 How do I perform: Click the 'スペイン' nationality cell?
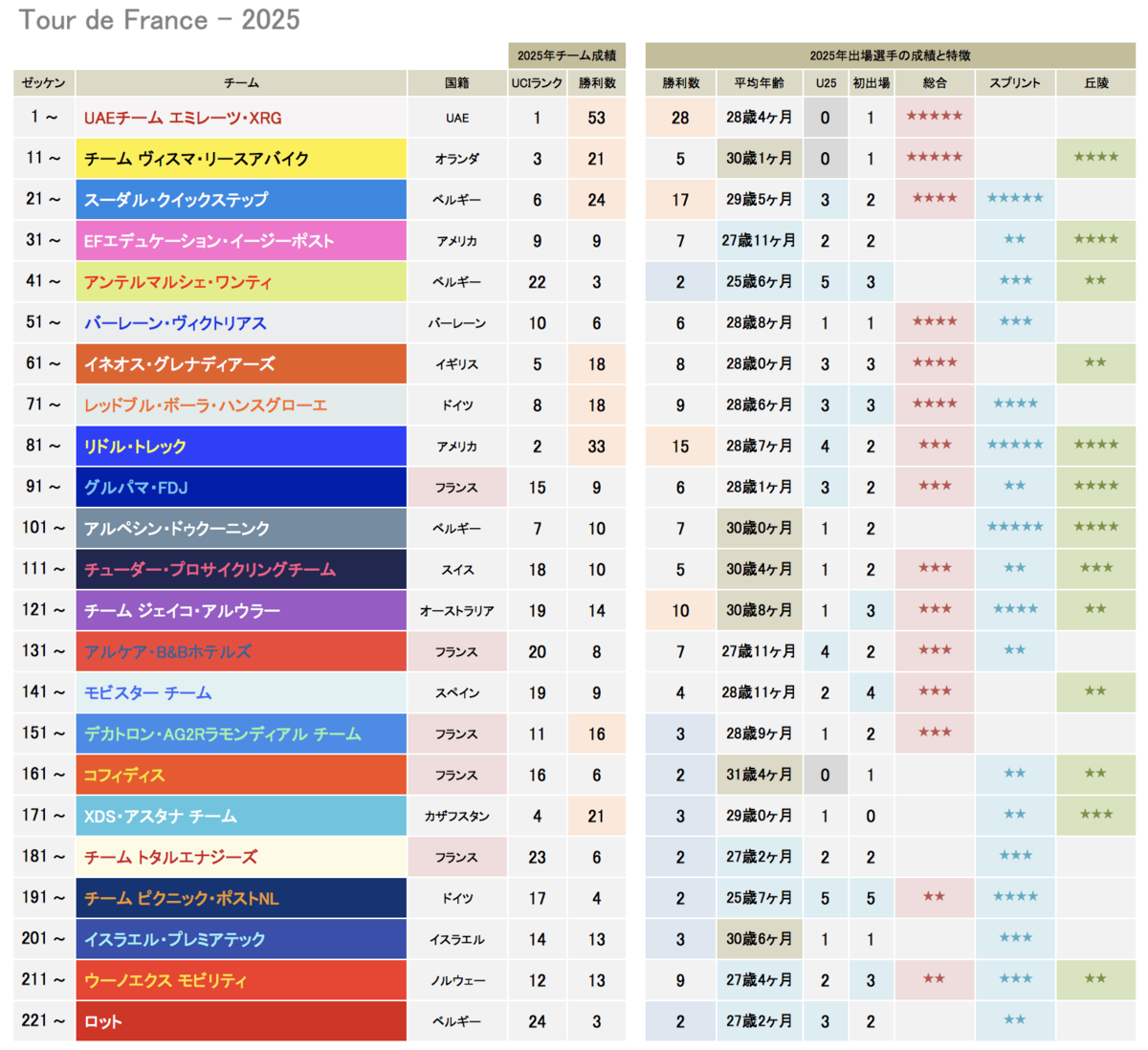tap(457, 693)
